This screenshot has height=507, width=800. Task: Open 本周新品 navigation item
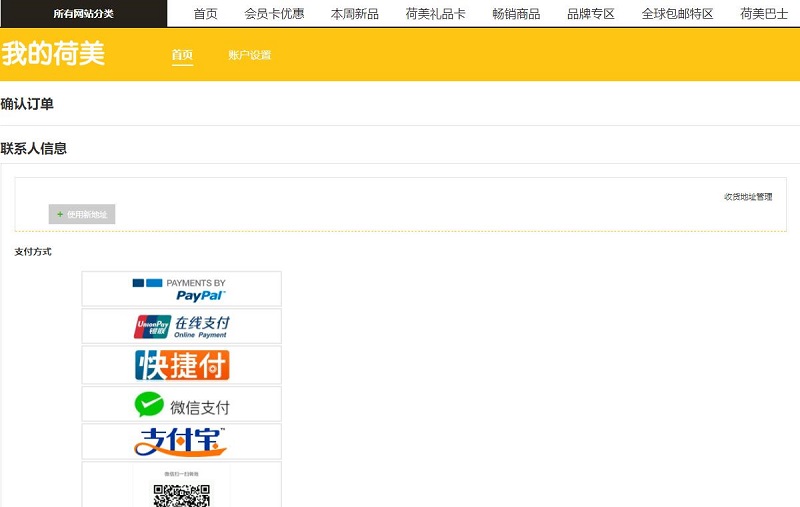click(x=355, y=14)
